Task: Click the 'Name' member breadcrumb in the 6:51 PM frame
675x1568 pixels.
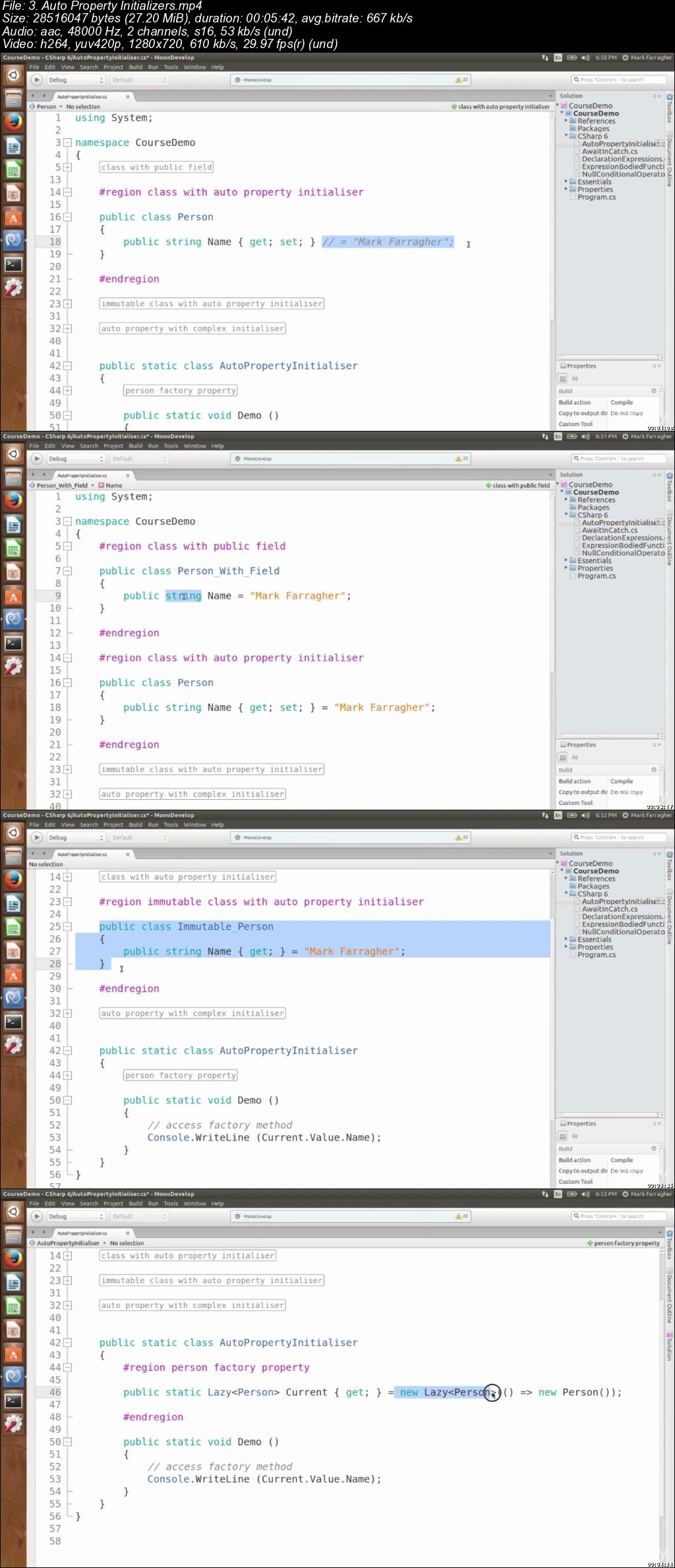Action: (111, 486)
